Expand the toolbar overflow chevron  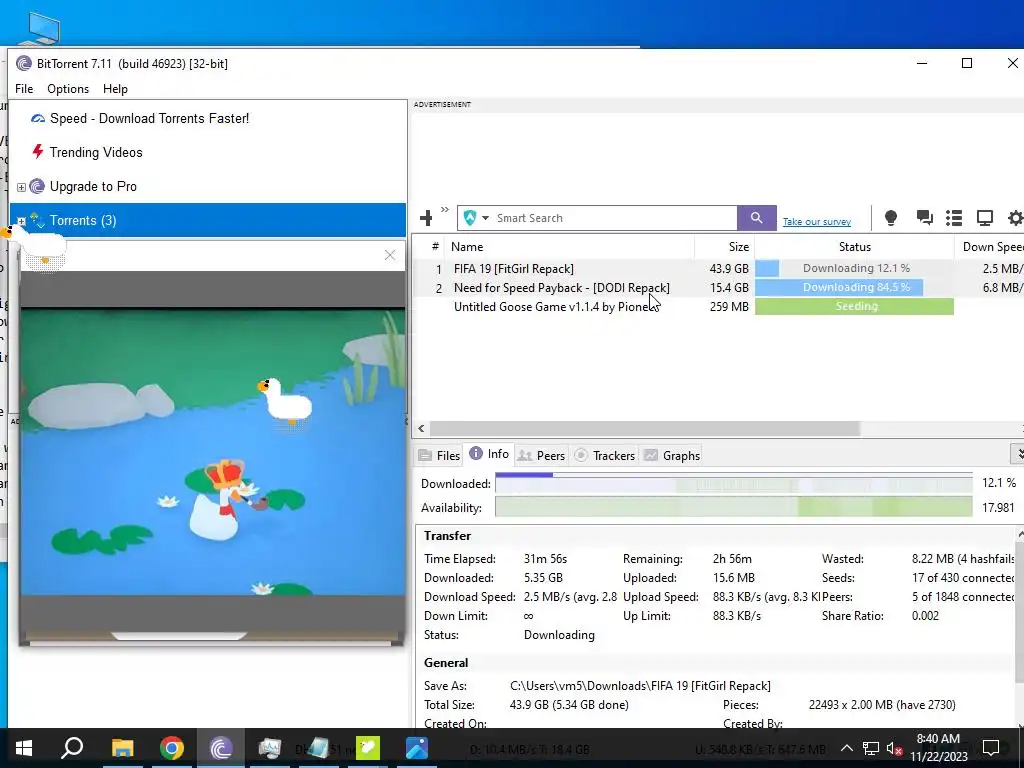tap(445, 210)
